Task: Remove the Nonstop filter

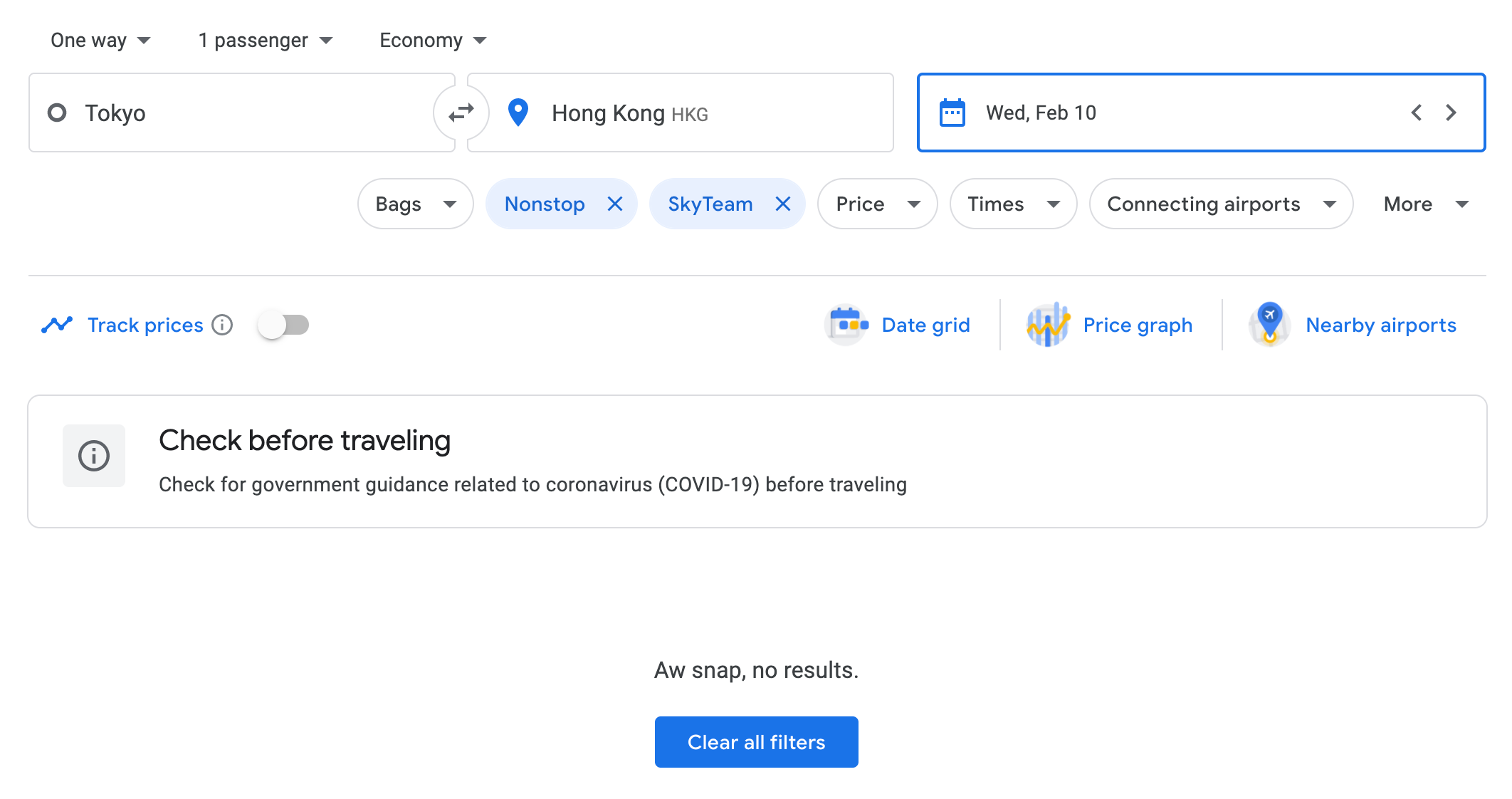Action: coord(615,204)
